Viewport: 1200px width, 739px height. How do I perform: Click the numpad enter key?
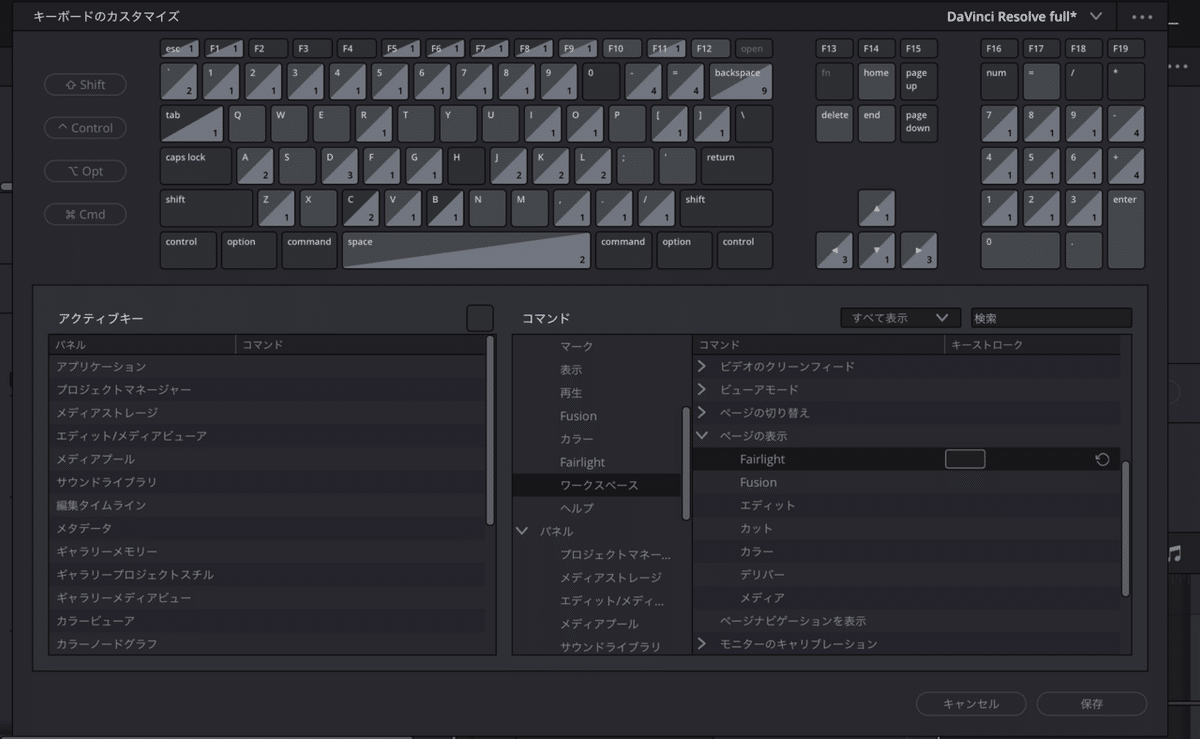tap(1126, 229)
